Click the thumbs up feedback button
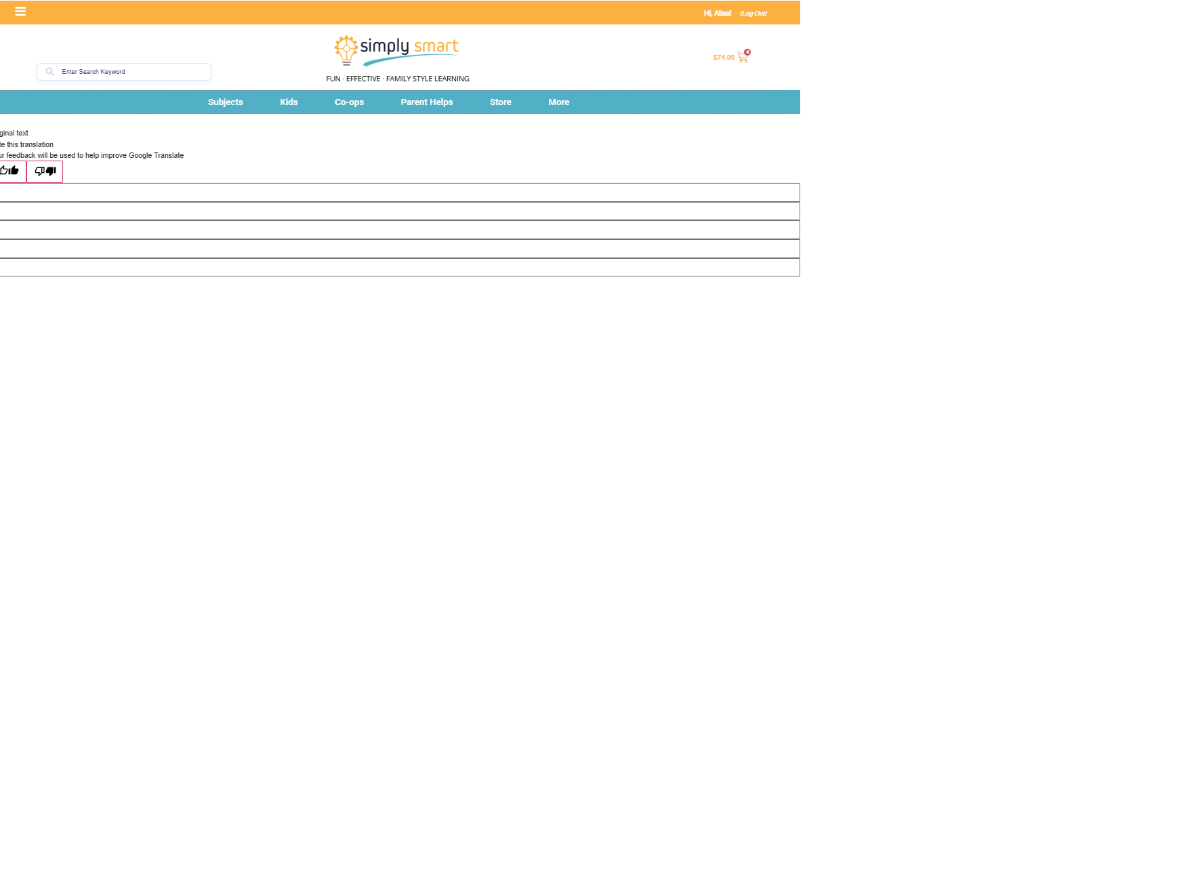This screenshot has width=1200, height=873. click(x=10, y=171)
